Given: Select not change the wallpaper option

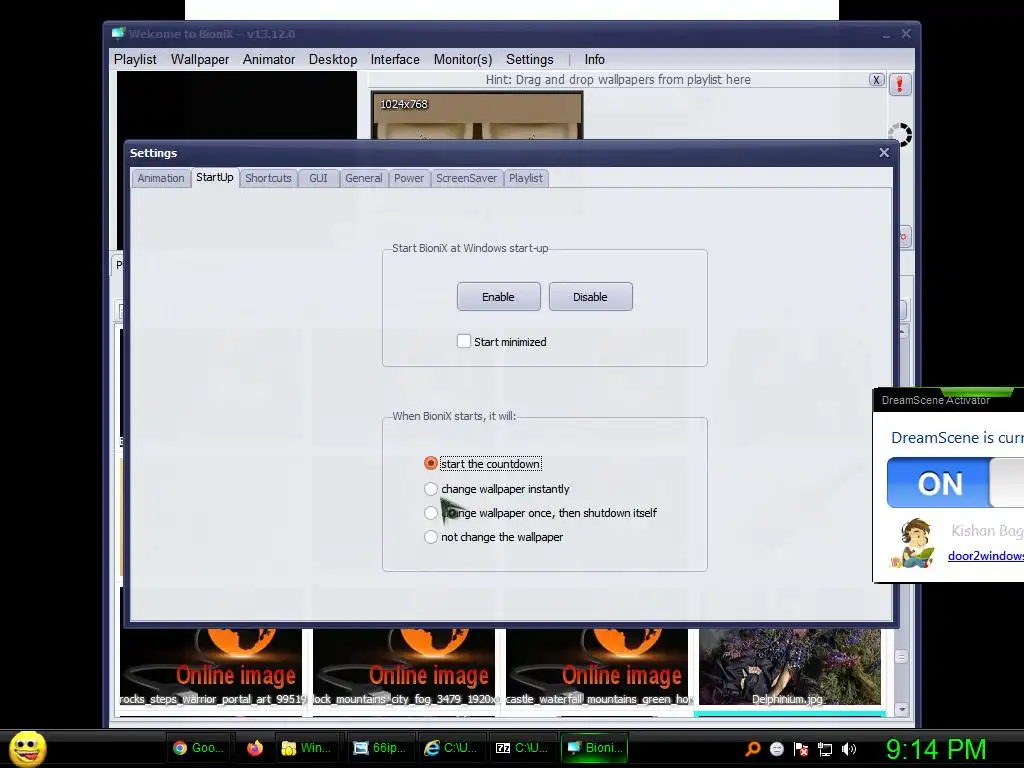Looking at the screenshot, I should [430, 537].
